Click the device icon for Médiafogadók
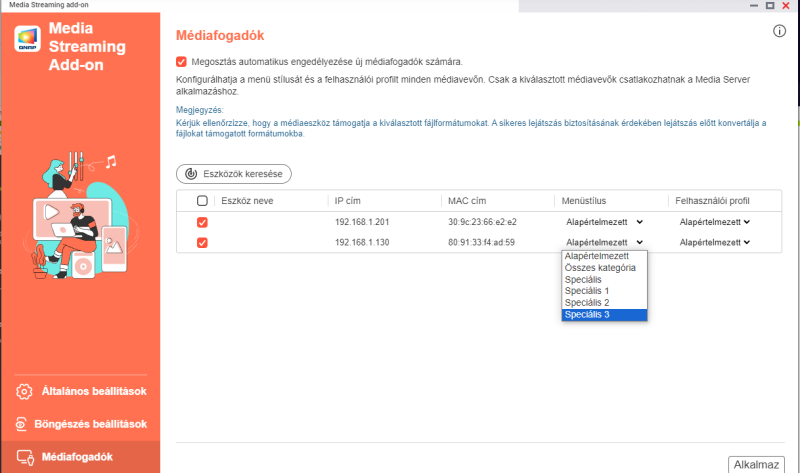800x473 pixels. click(25, 457)
